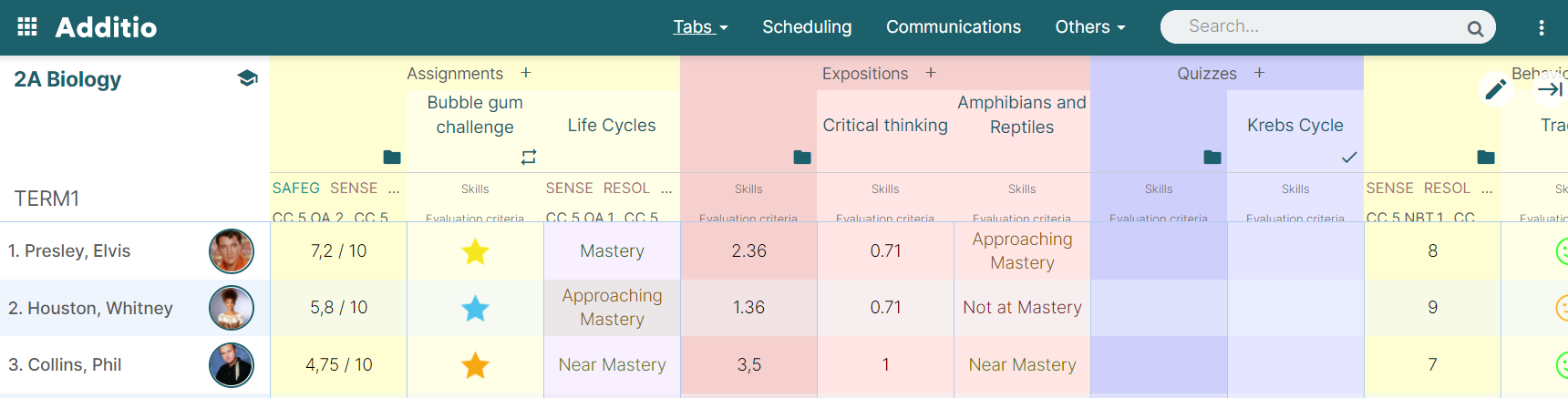Open Houston's Life Cycles Approaching Mastery cell
Screen dimensions: 1568x398
coord(612,308)
